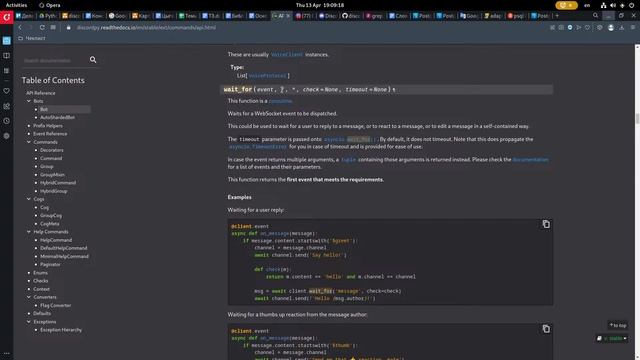Screen dimensions: 640x360
Task: Click the padlock site security icon
Action: click(69, 27)
